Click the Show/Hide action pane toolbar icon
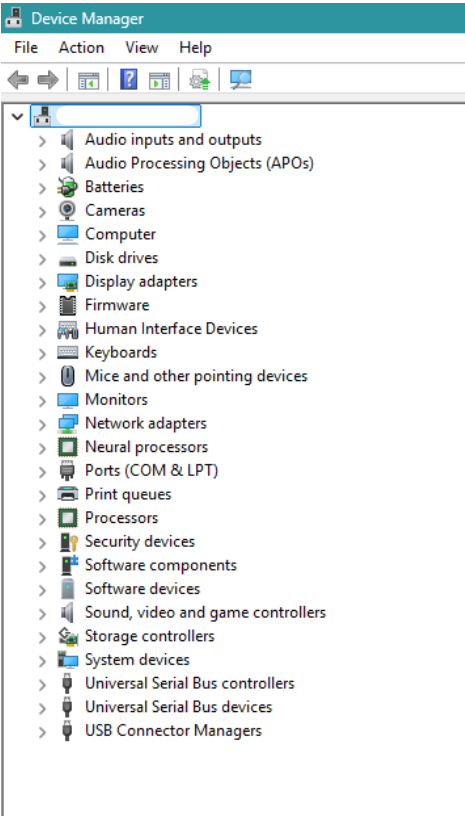 pos(159,81)
